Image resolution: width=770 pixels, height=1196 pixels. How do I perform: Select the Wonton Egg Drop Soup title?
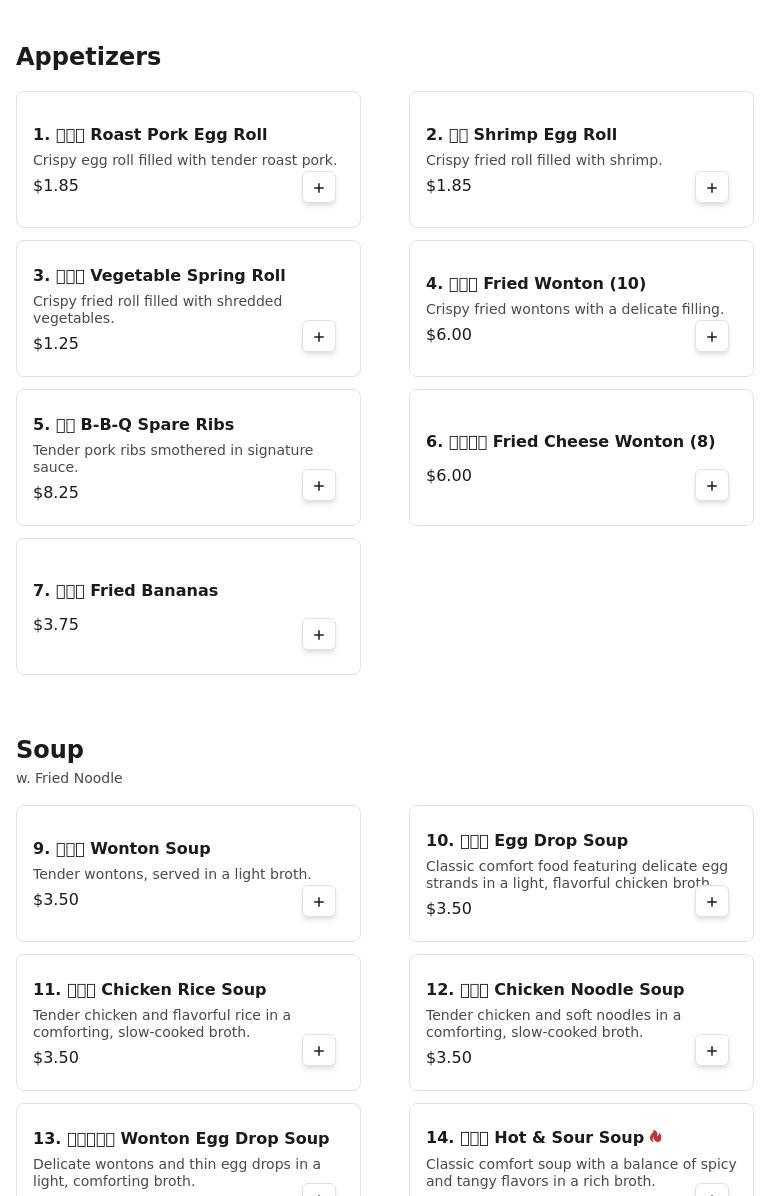pyautogui.click(x=181, y=1139)
